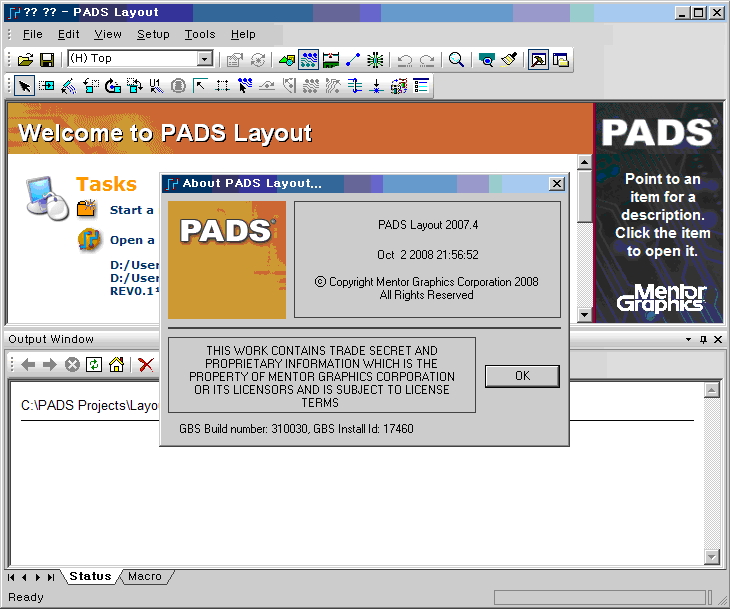Screen dimensions: 730x609
Task: Close the Output Window panel
Action: pyautogui.click(x=718, y=339)
